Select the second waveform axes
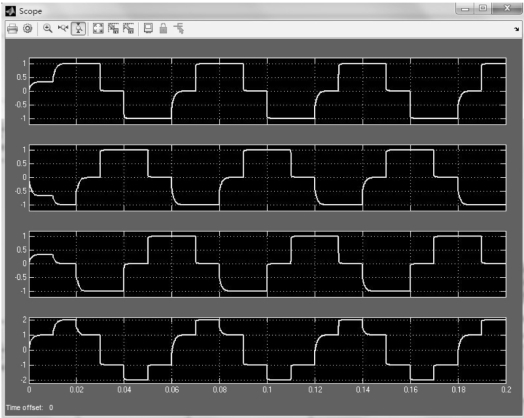The width and height of the screenshot is (524, 418). coord(268,178)
